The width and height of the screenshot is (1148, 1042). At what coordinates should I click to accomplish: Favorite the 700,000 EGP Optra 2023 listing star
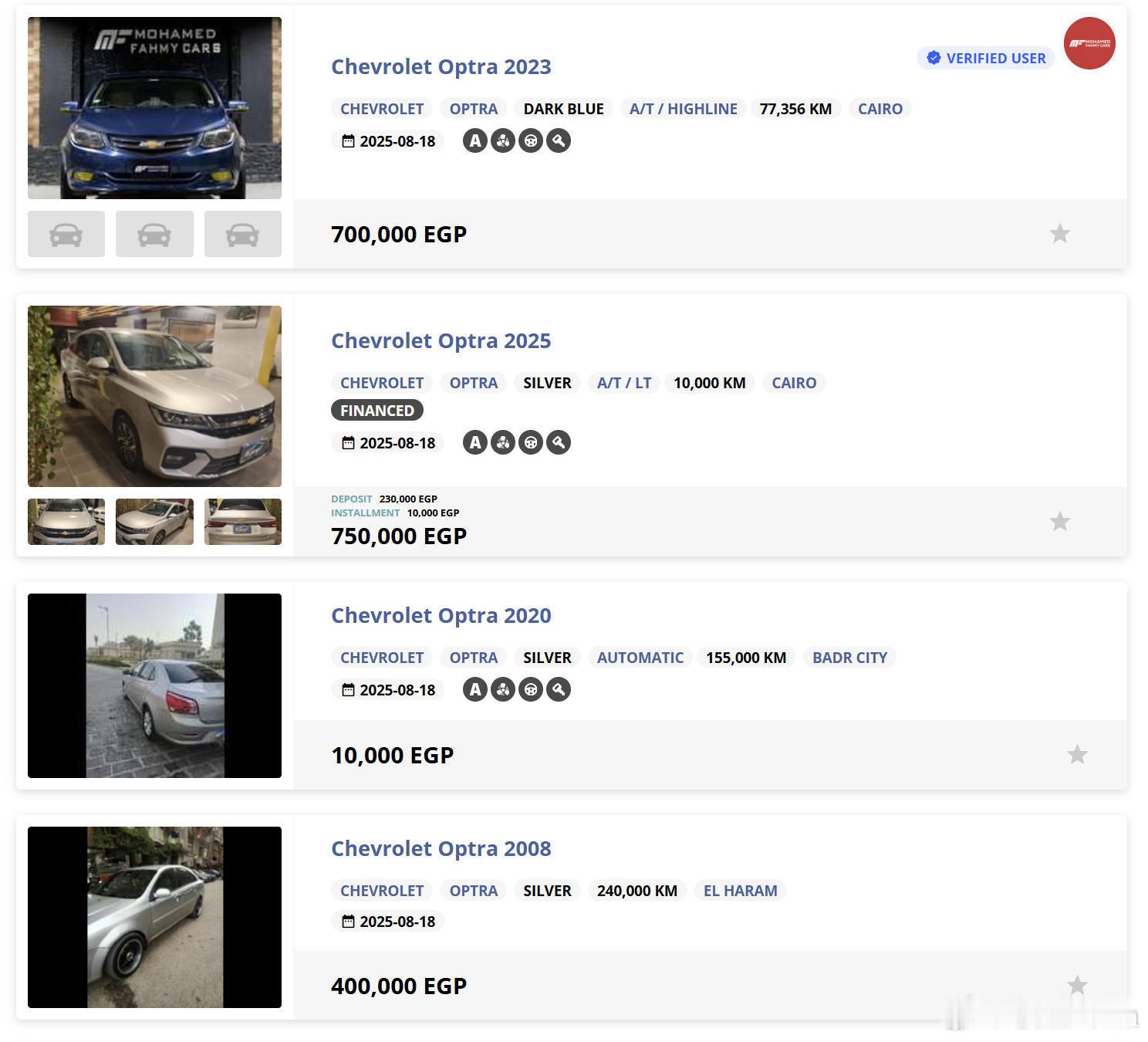1060,233
